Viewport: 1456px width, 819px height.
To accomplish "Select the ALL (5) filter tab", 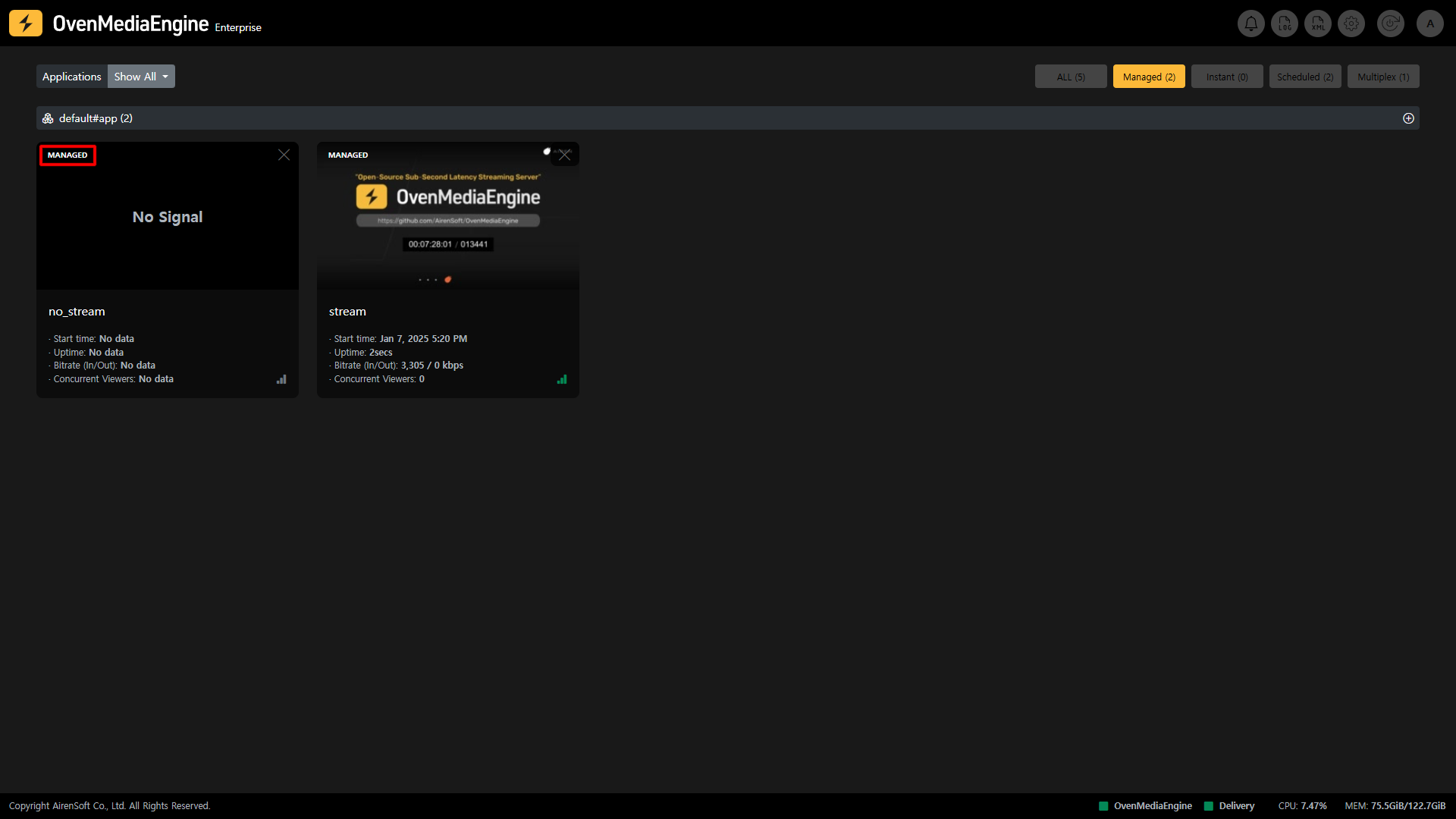I will (x=1070, y=77).
